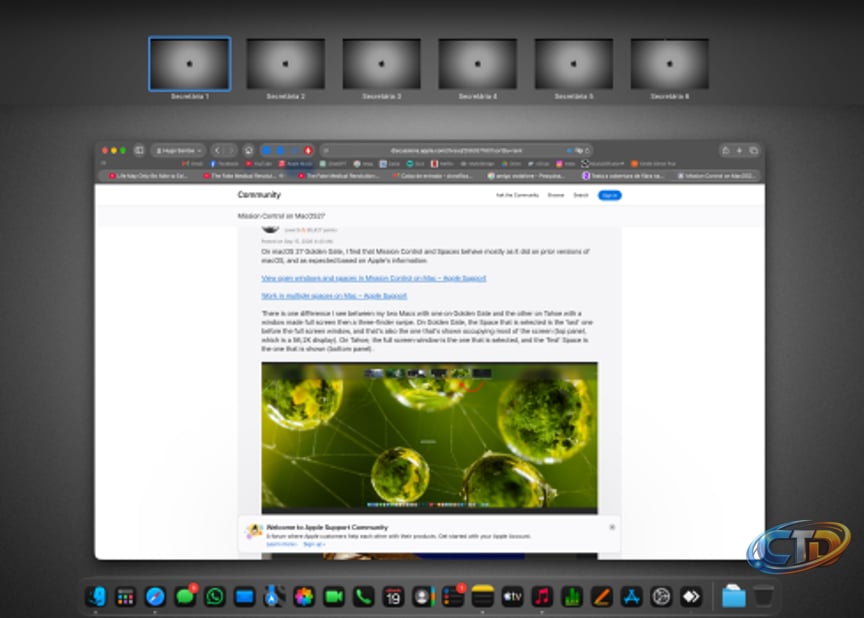Click the Safari address bar
Screen dimensions: 864x618
[456, 150]
